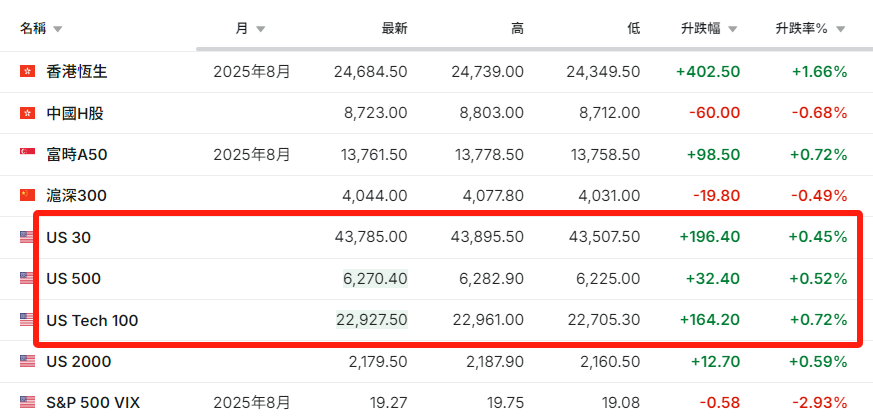The image size is (873, 419).
Task: Click the Hong Kong flag icon beside 香港恆生
Action: click(x=27, y=72)
